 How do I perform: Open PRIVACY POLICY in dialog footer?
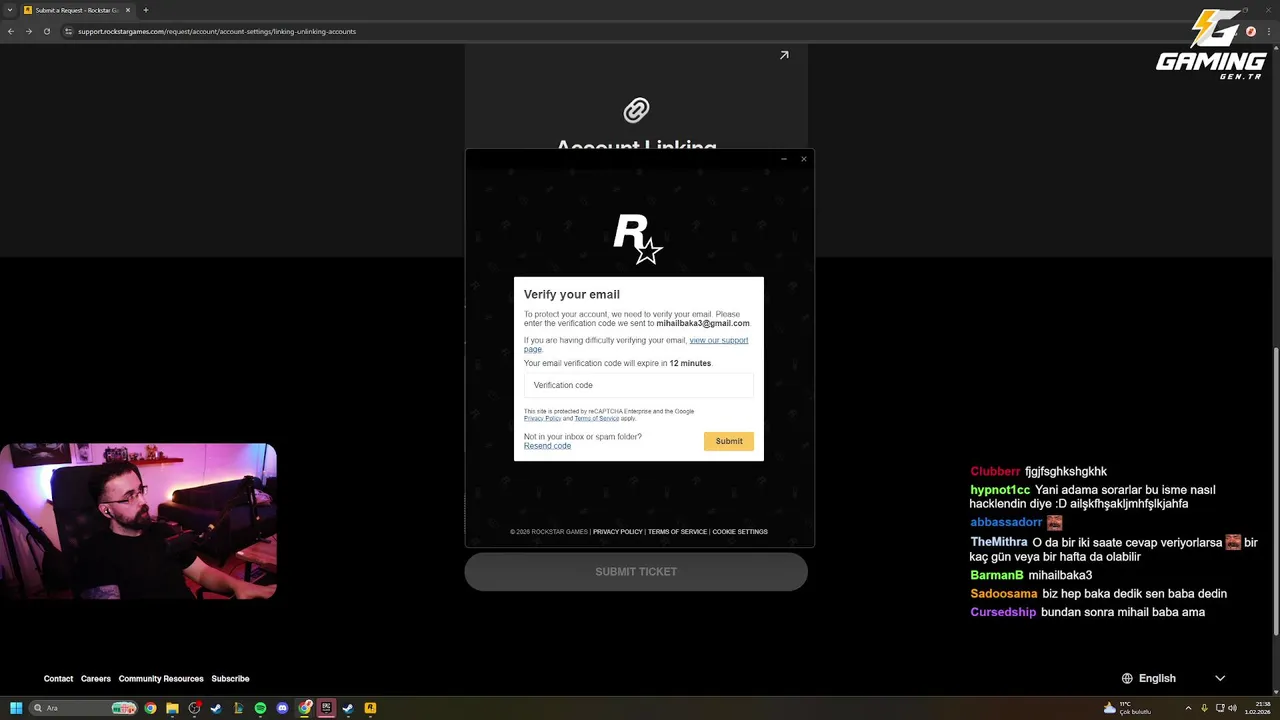[617, 532]
